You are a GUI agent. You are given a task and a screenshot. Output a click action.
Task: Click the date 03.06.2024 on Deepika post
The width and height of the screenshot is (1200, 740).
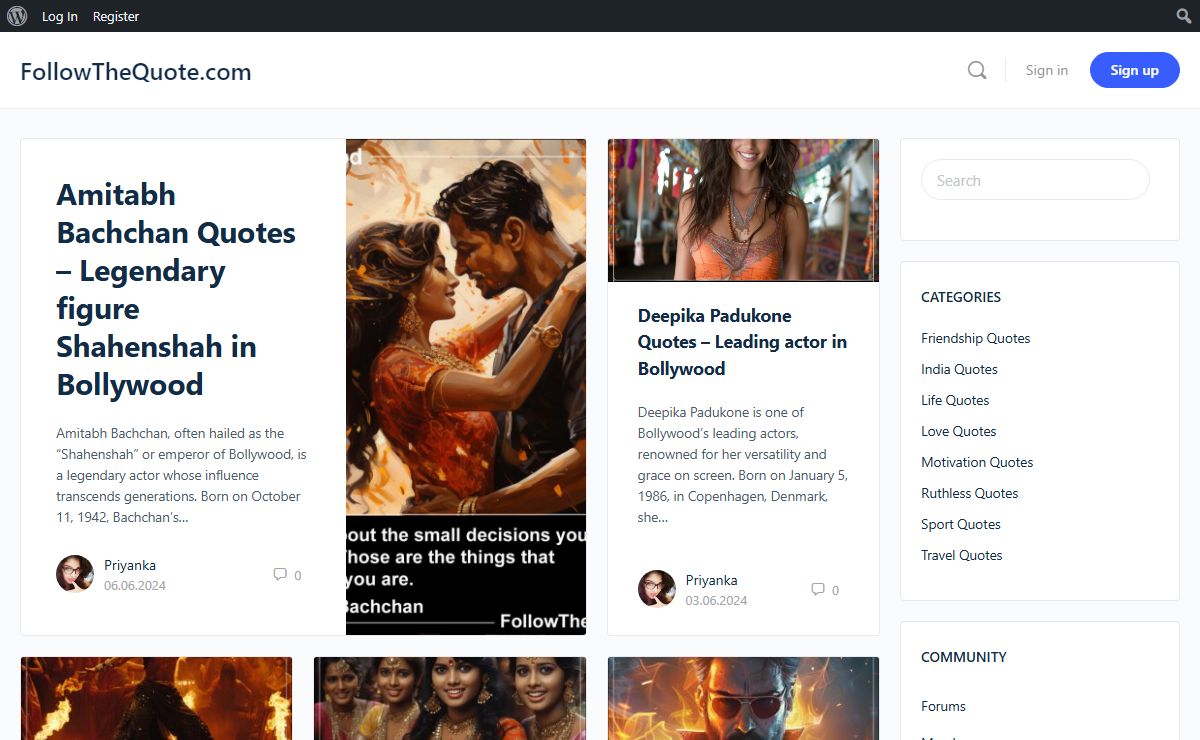pyautogui.click(x=716, y=600)
